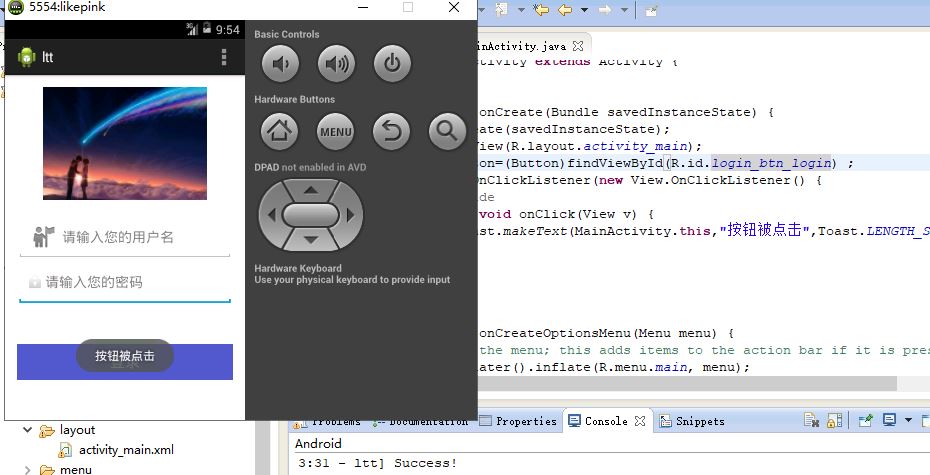Open the overflow menu in the ltt app bar
Image resolution: width=930 pixels, height=475 pixels.
(x=224, y=57)
